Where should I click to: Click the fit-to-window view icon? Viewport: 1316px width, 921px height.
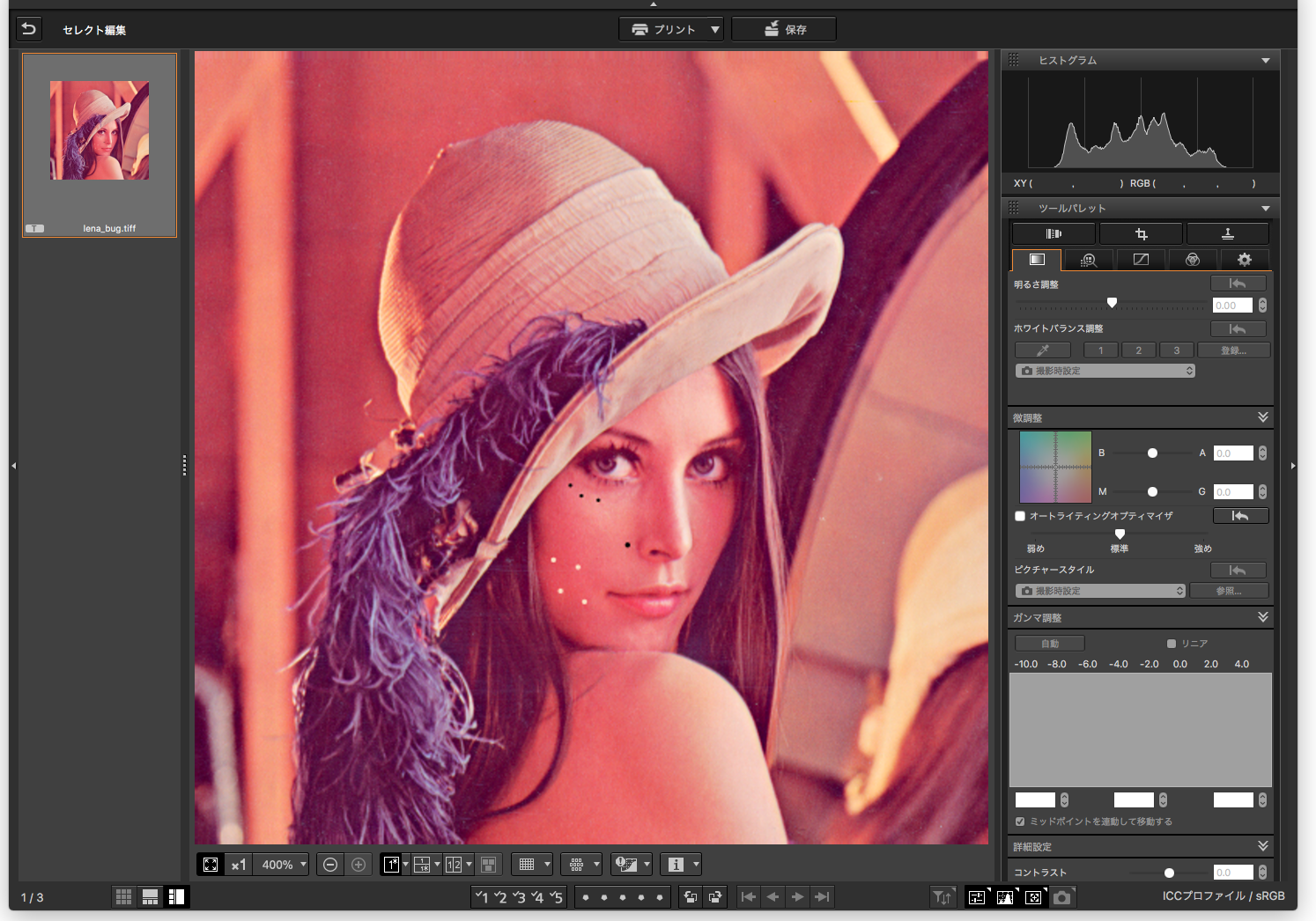click(211, 865)
